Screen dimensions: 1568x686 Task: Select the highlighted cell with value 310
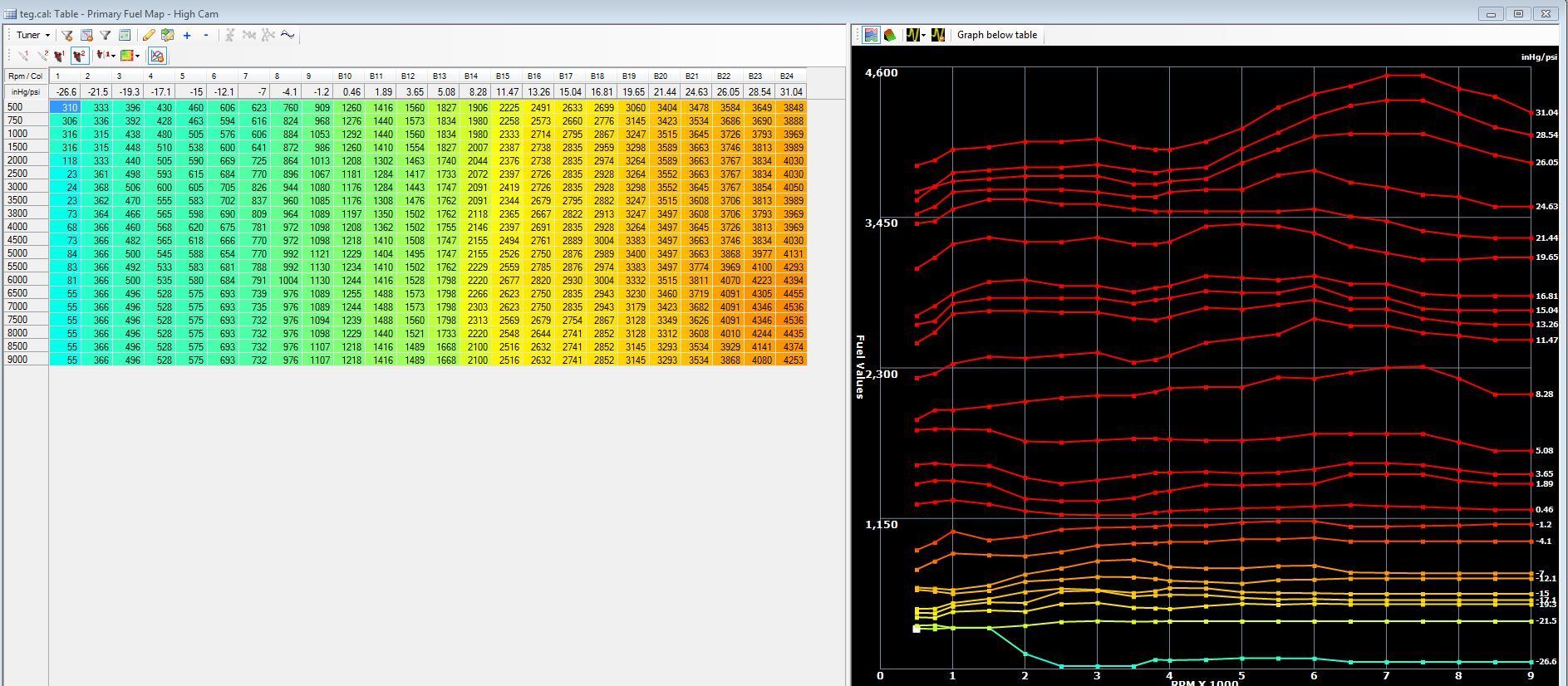pos(66,107)
